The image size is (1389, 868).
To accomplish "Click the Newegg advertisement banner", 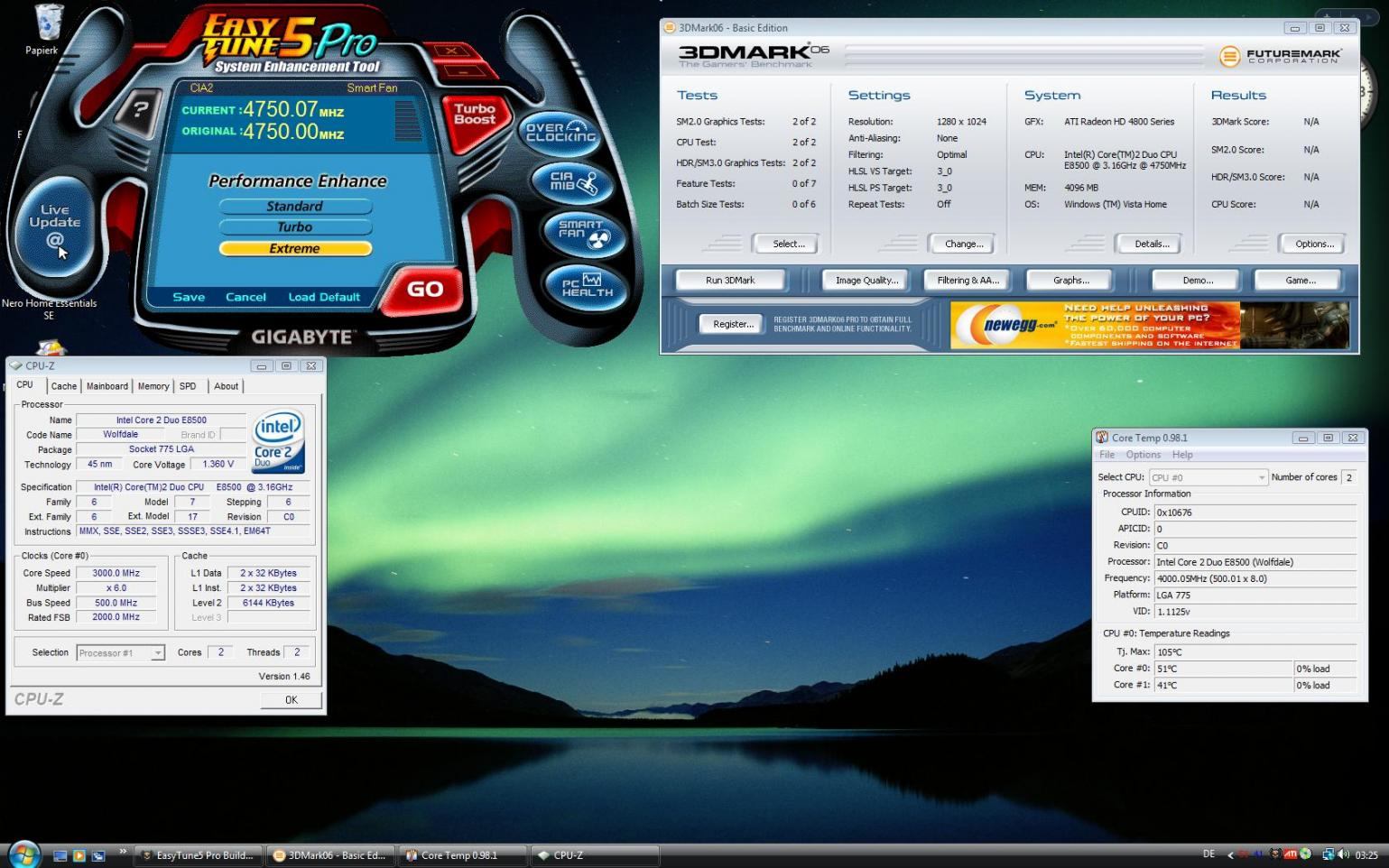I will (x=1150, y=326).
